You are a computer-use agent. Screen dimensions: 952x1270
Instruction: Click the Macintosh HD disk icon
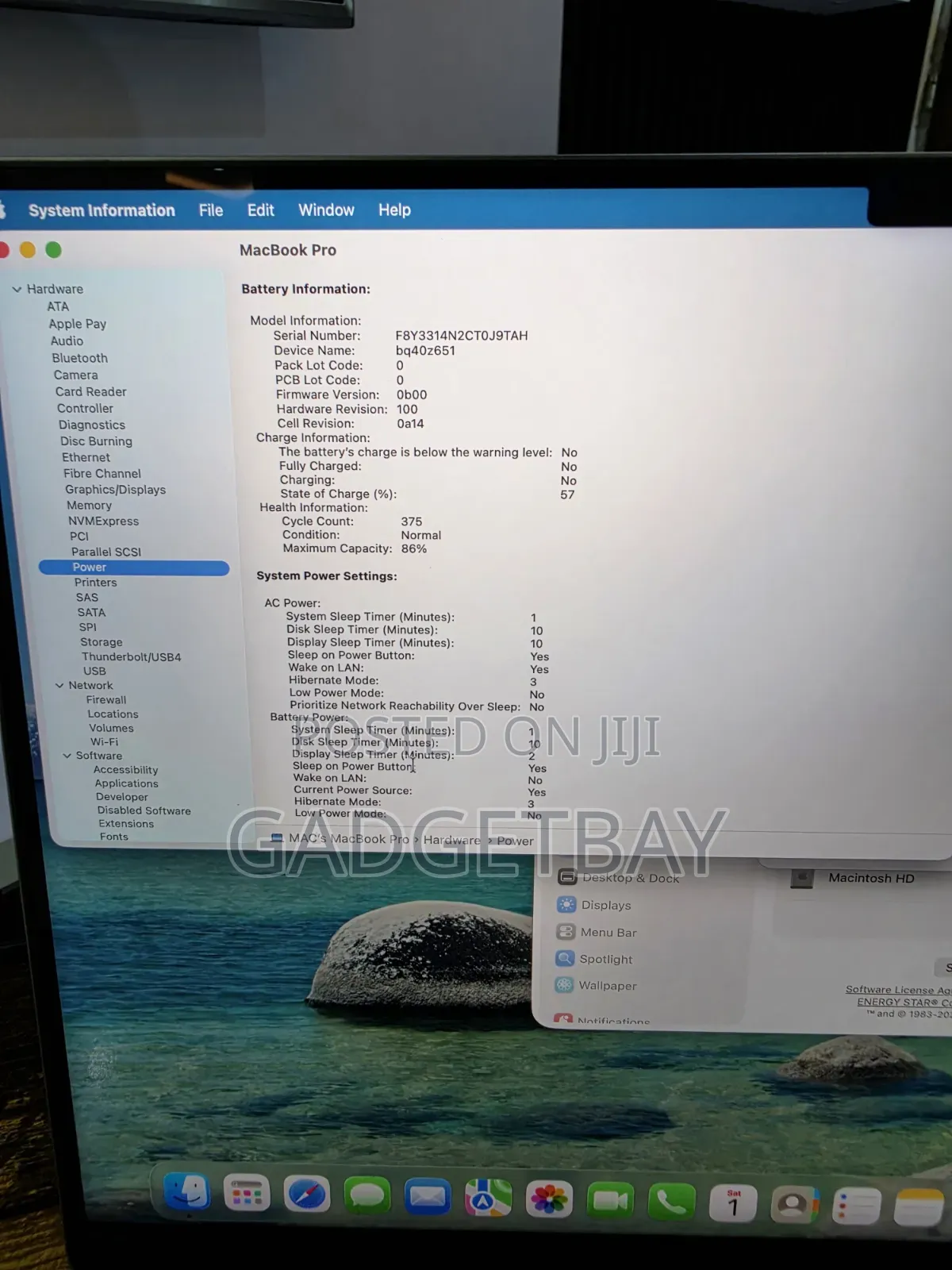tap(802, 878)
